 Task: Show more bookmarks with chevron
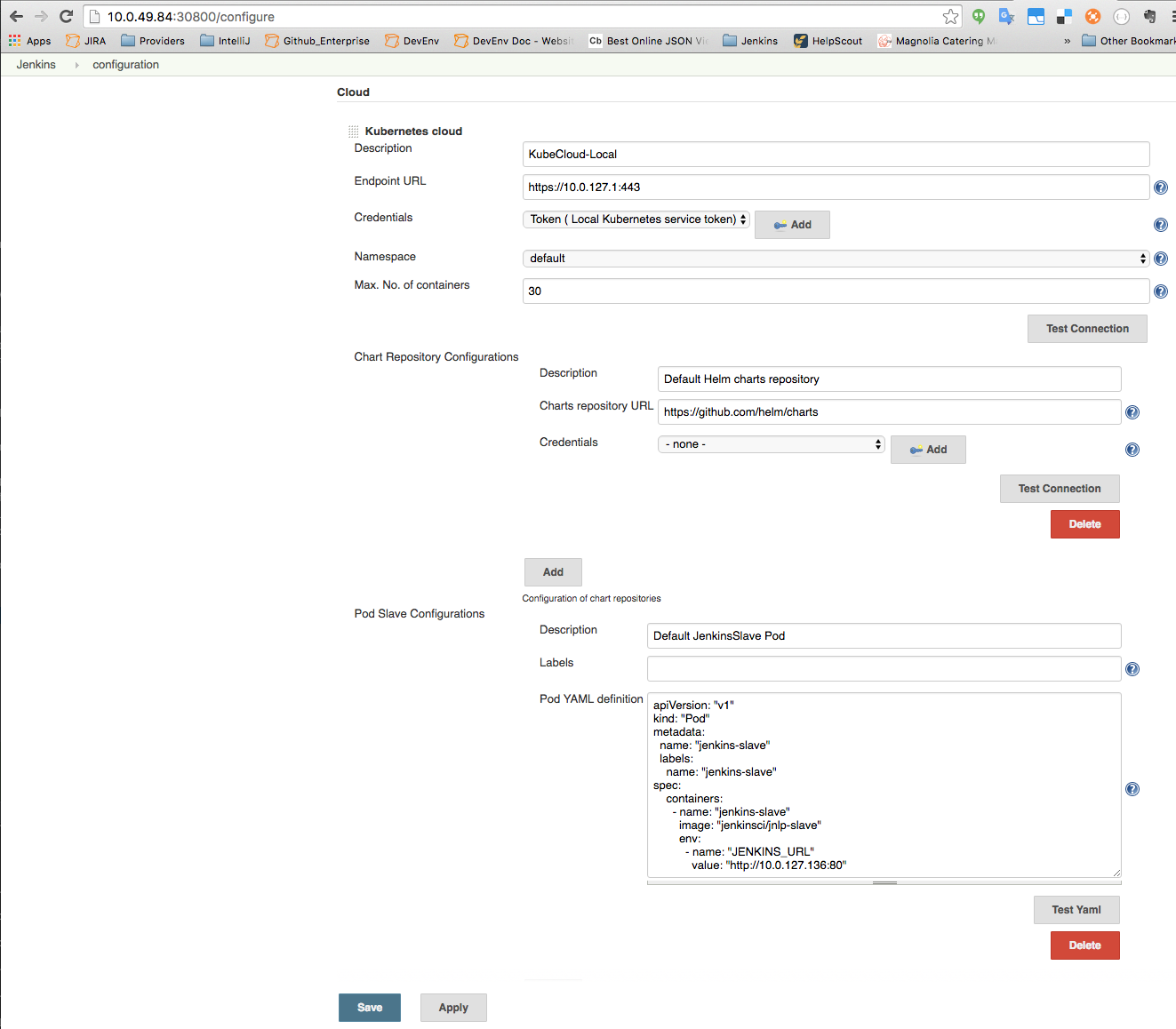(1067, 41)
